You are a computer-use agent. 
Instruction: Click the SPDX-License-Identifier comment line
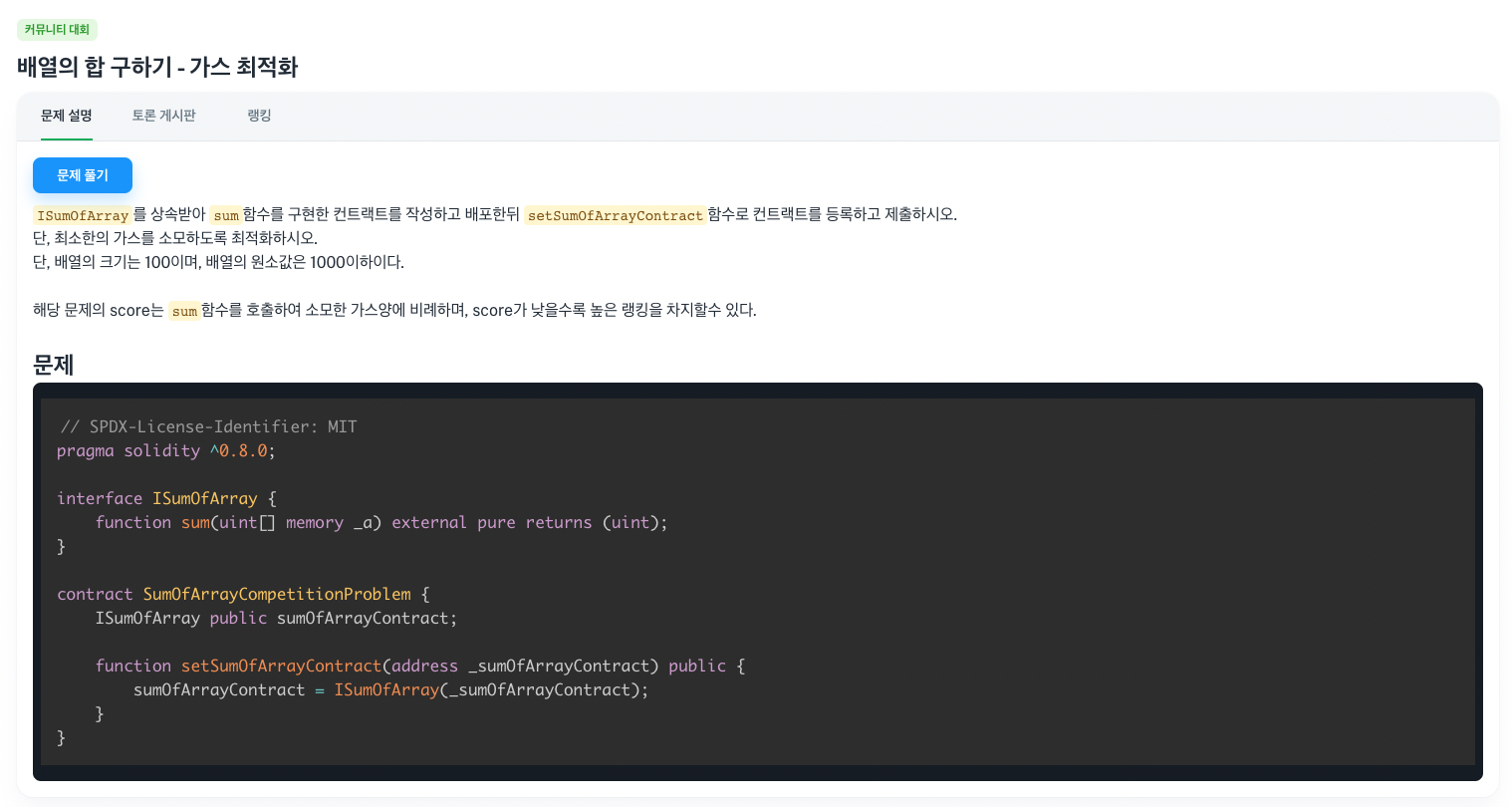point(208,426)
